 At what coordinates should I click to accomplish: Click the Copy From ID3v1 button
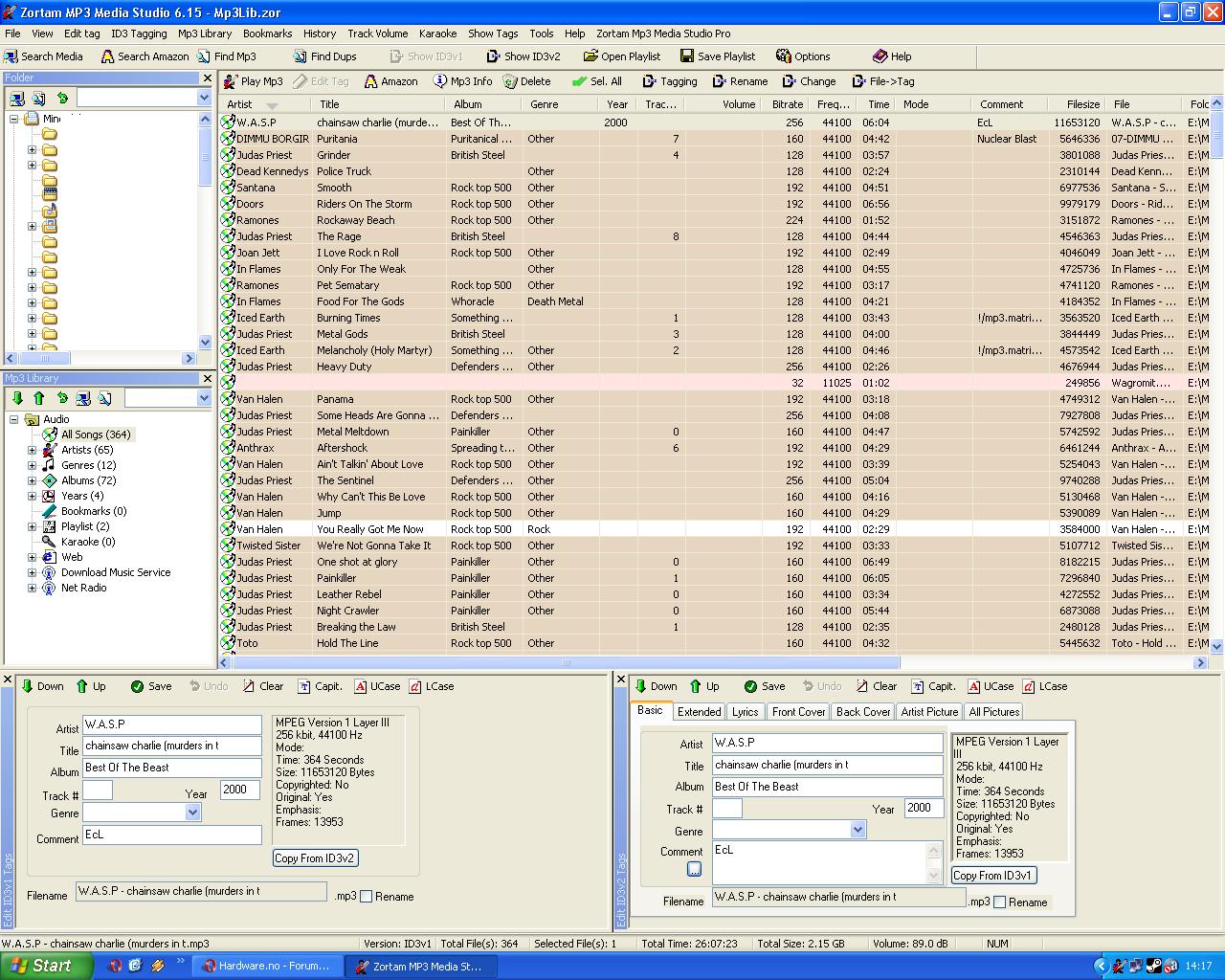(992, 876)
